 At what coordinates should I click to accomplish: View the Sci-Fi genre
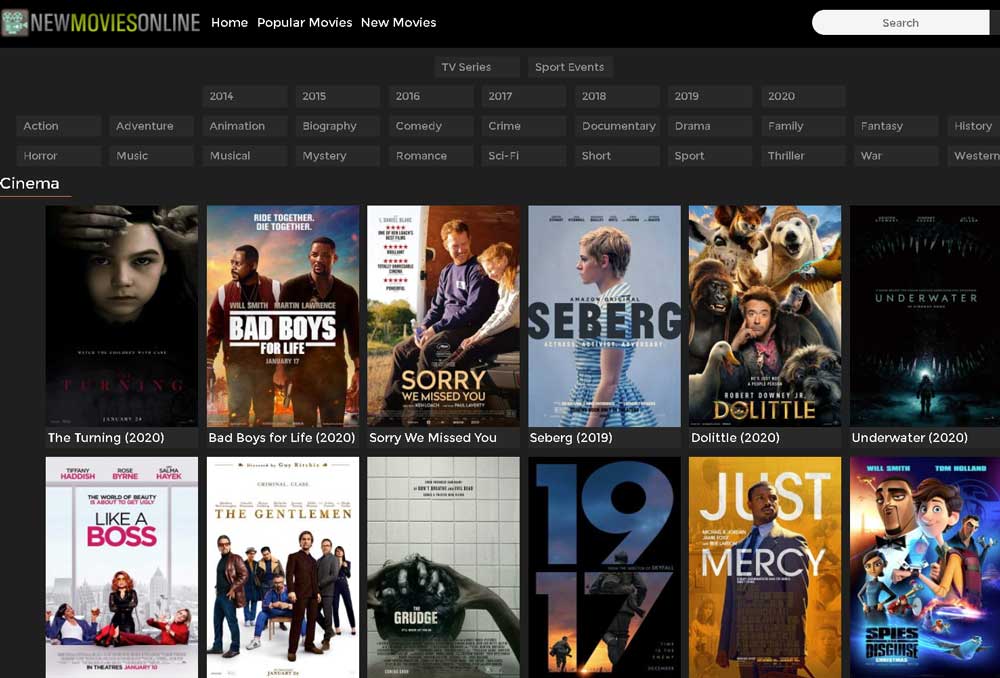pyautogui.click(x=524, y=156)
